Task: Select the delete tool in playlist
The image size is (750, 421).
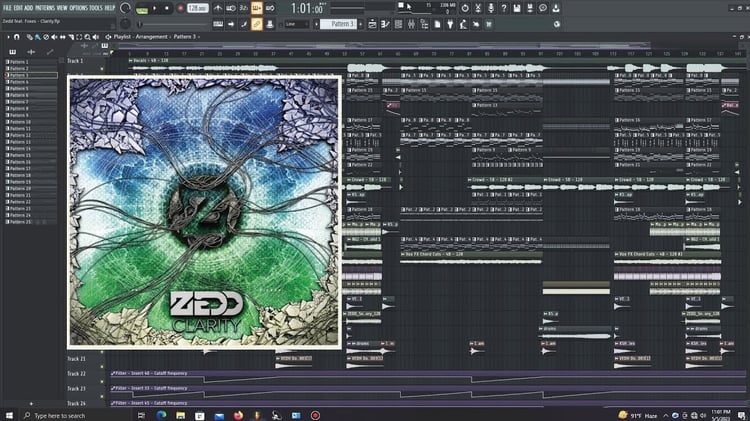Action: [46, 37]
